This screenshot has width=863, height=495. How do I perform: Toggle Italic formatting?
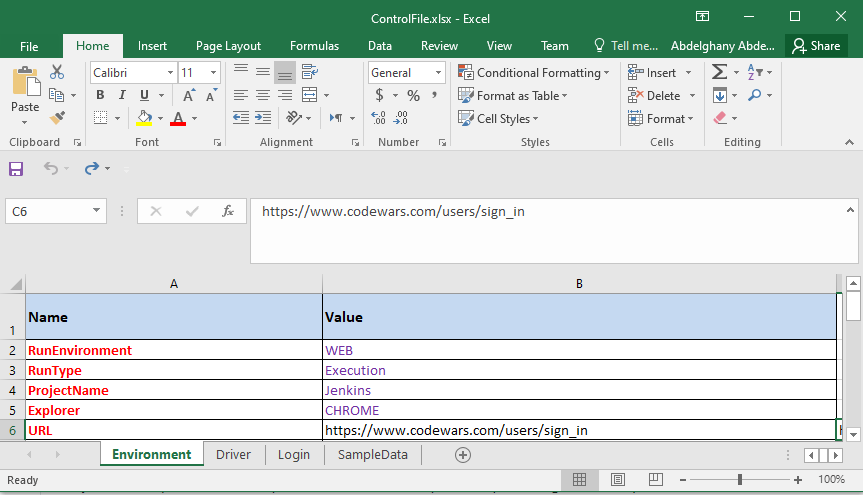coord(122,95)
